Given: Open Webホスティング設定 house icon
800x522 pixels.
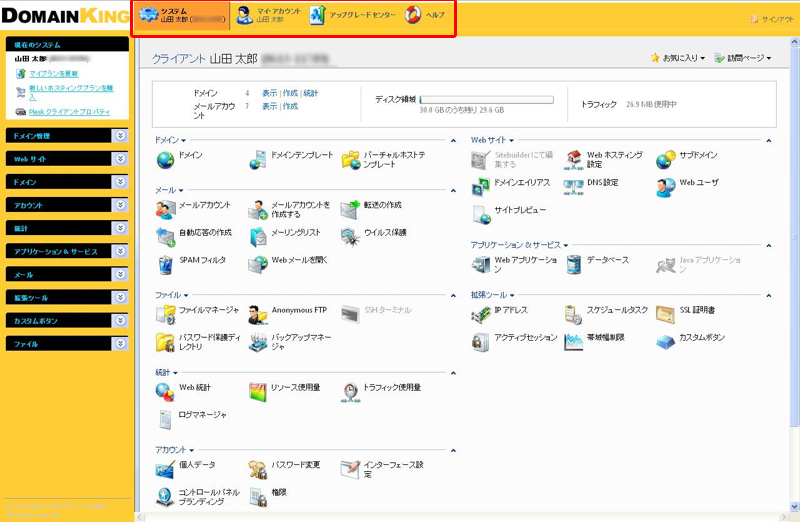Looking at the screenshot, I should (573, 160).
